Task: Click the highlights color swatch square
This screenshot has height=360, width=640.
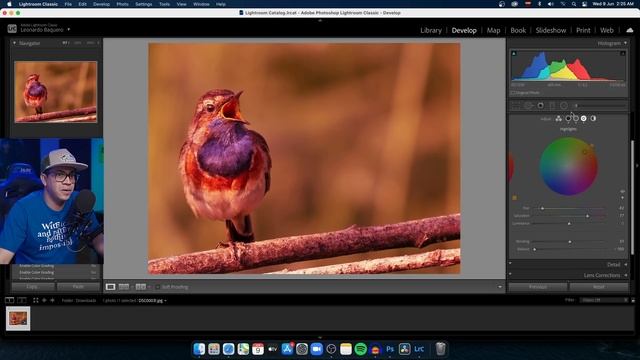Action: pos(514,198)
